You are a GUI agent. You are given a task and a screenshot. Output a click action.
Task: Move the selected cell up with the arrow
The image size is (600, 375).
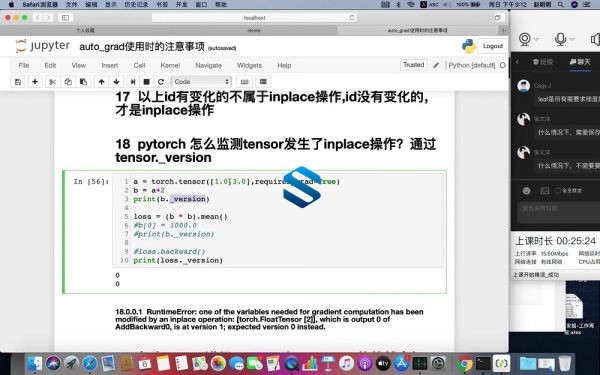101,82
